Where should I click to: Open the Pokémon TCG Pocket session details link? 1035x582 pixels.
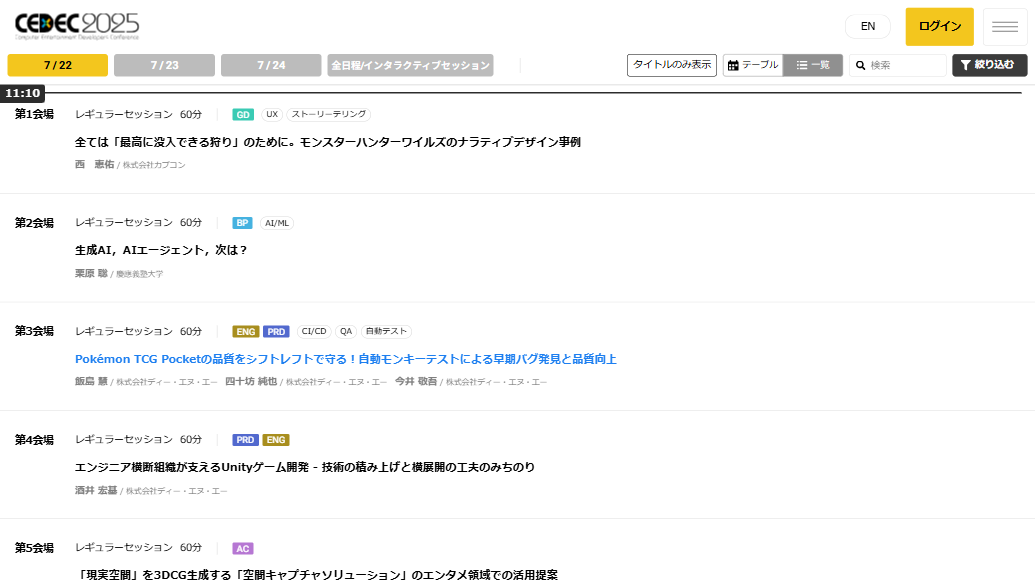[346, 358]
